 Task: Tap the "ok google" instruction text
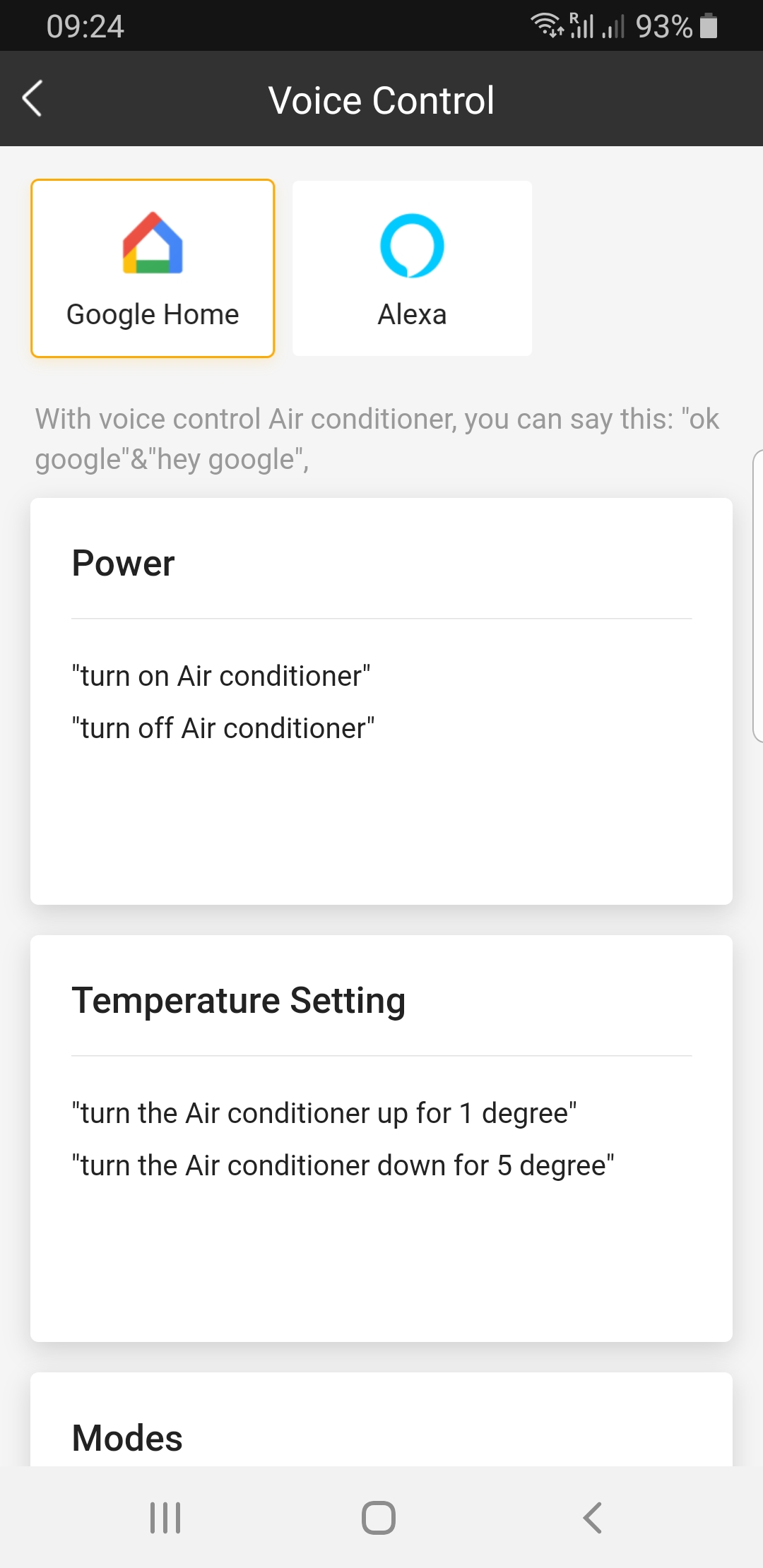click(x=377, y=439)
